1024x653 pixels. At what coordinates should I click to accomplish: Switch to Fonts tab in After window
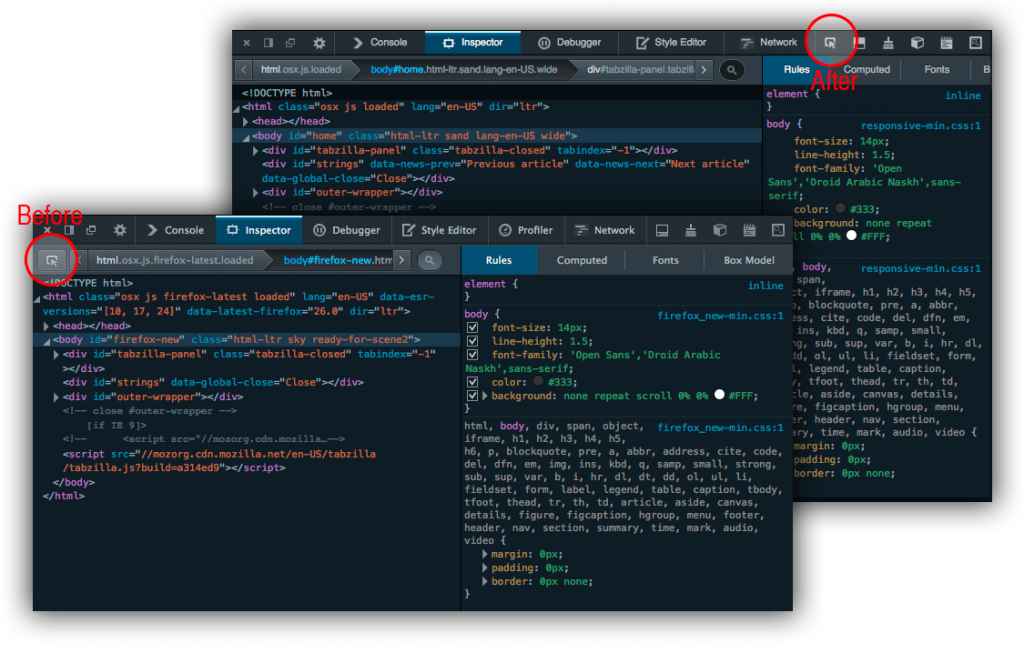[936, 70]
